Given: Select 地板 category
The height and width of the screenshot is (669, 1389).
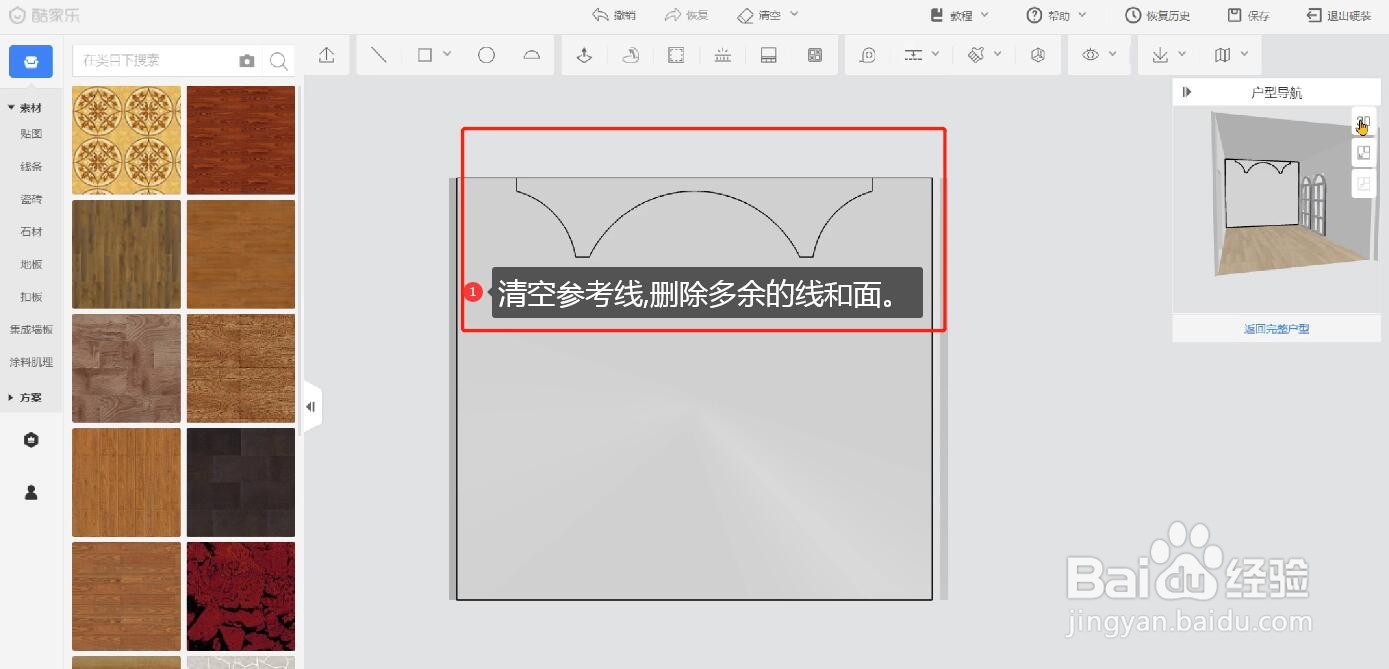Looking at the screenshot, I should click(31, 264).
